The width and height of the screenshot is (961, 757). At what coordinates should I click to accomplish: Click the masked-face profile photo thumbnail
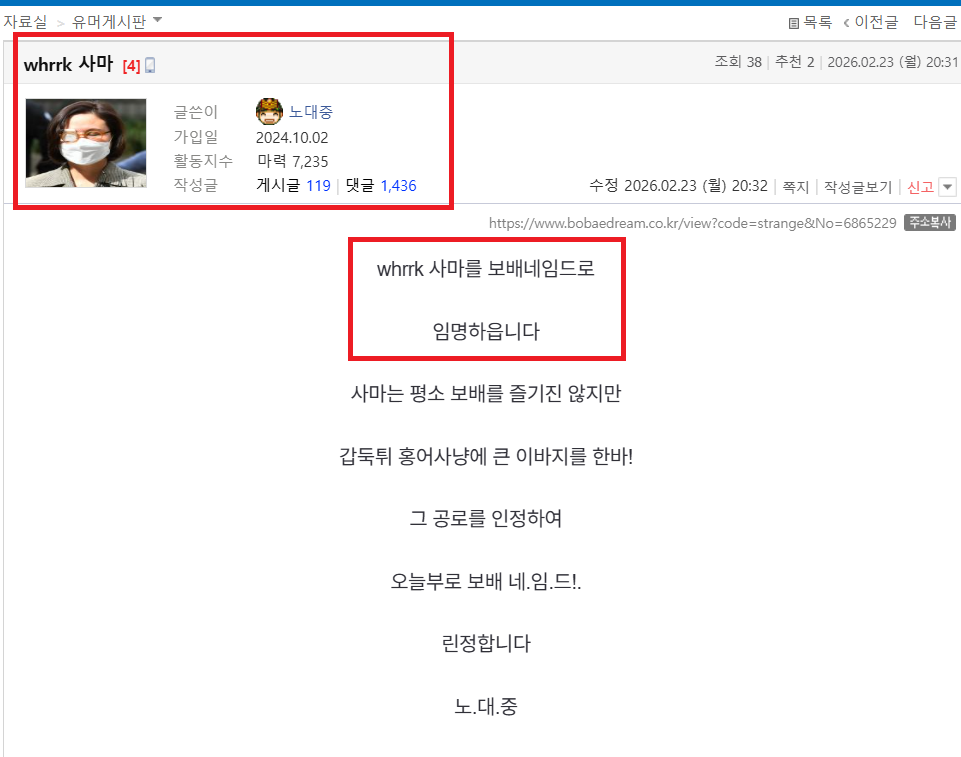pos(85,143)
